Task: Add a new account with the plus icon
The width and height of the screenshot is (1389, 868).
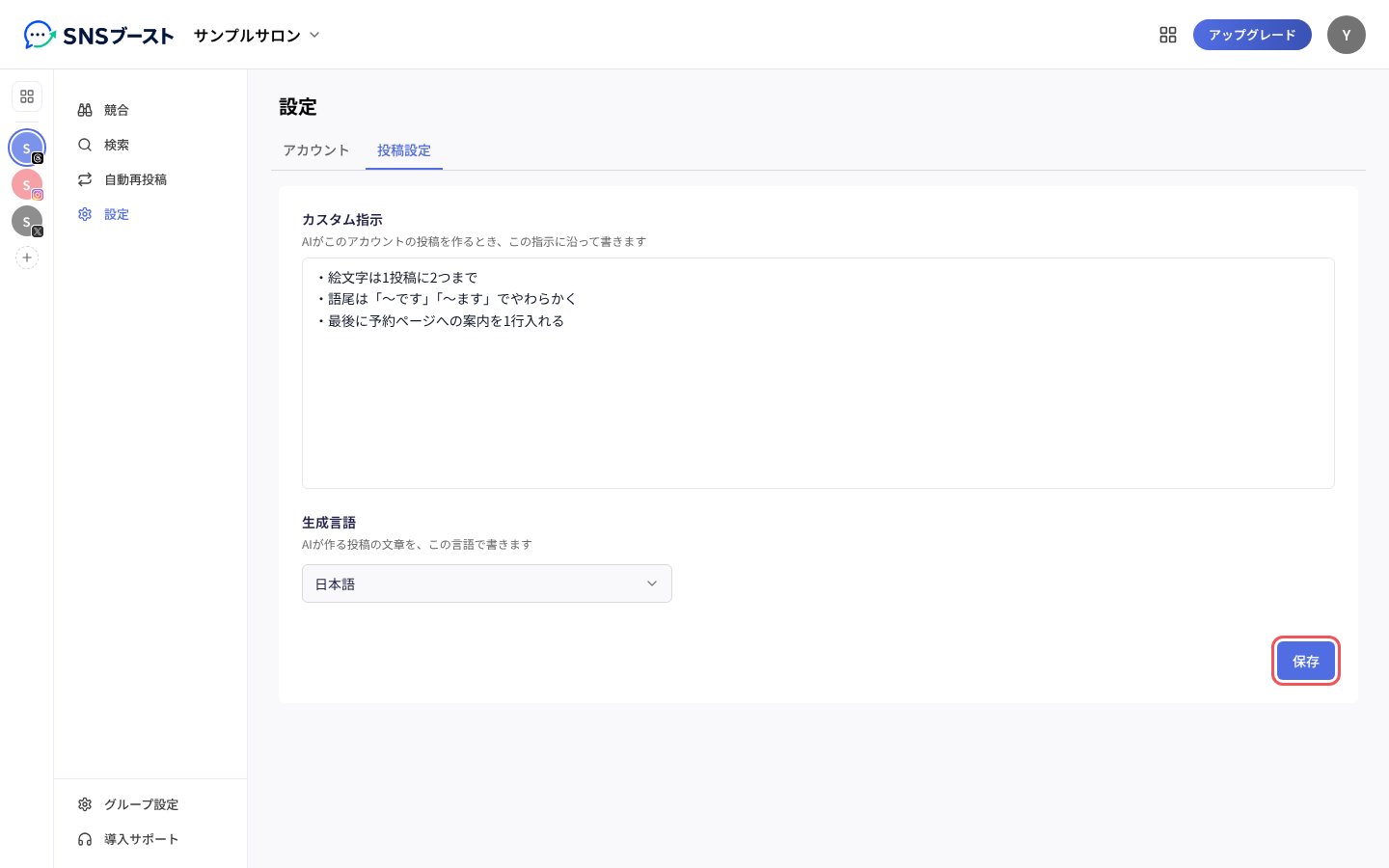Action: (27, 258)
